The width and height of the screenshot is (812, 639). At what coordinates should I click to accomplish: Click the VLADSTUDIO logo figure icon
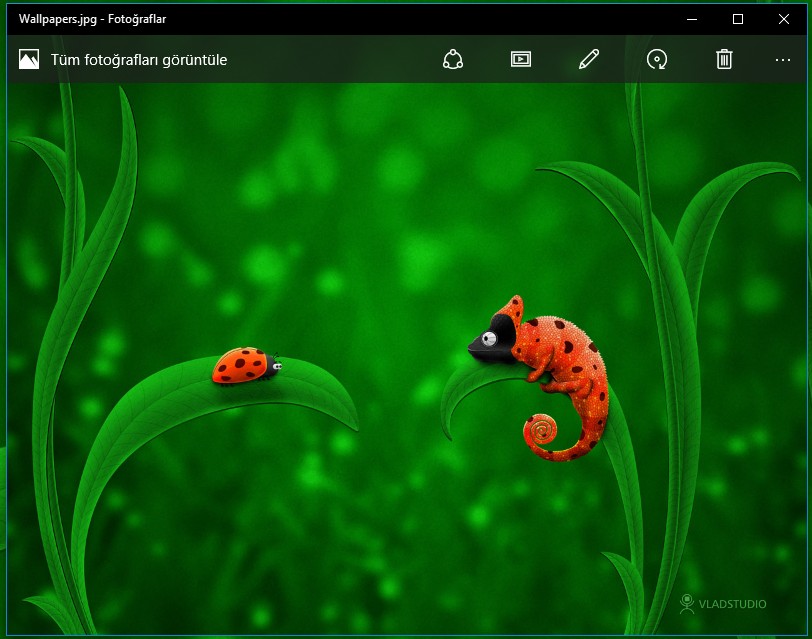pos(687,603)
